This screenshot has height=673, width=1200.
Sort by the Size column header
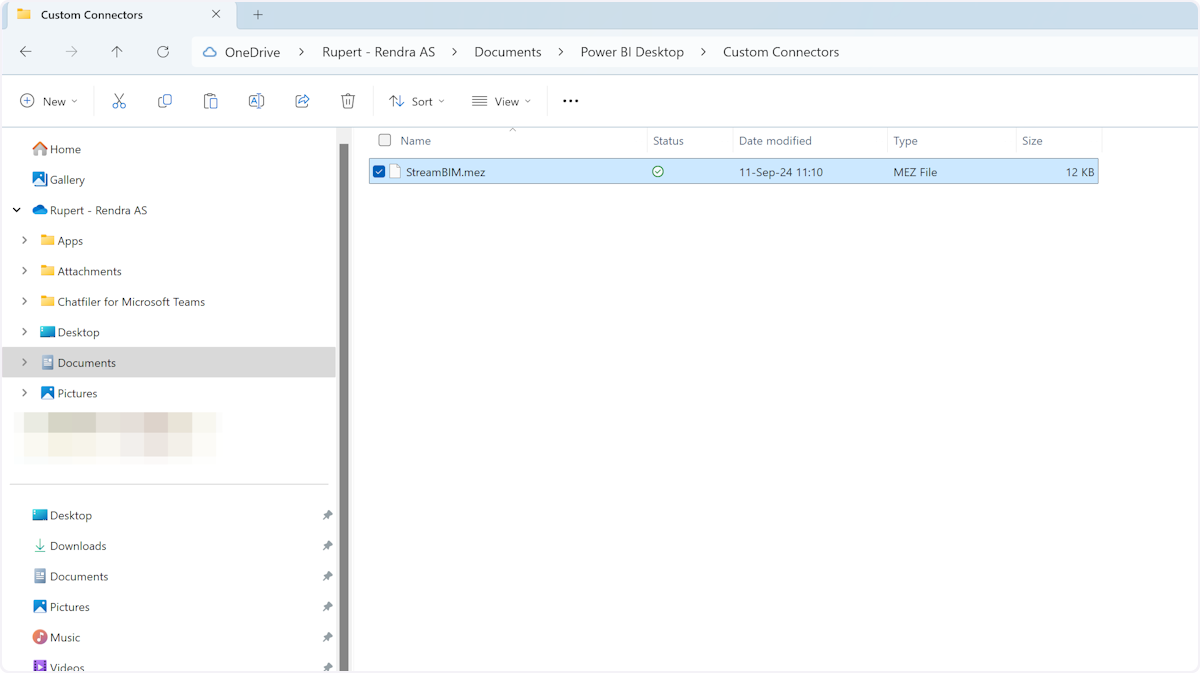click(1032, 141)
